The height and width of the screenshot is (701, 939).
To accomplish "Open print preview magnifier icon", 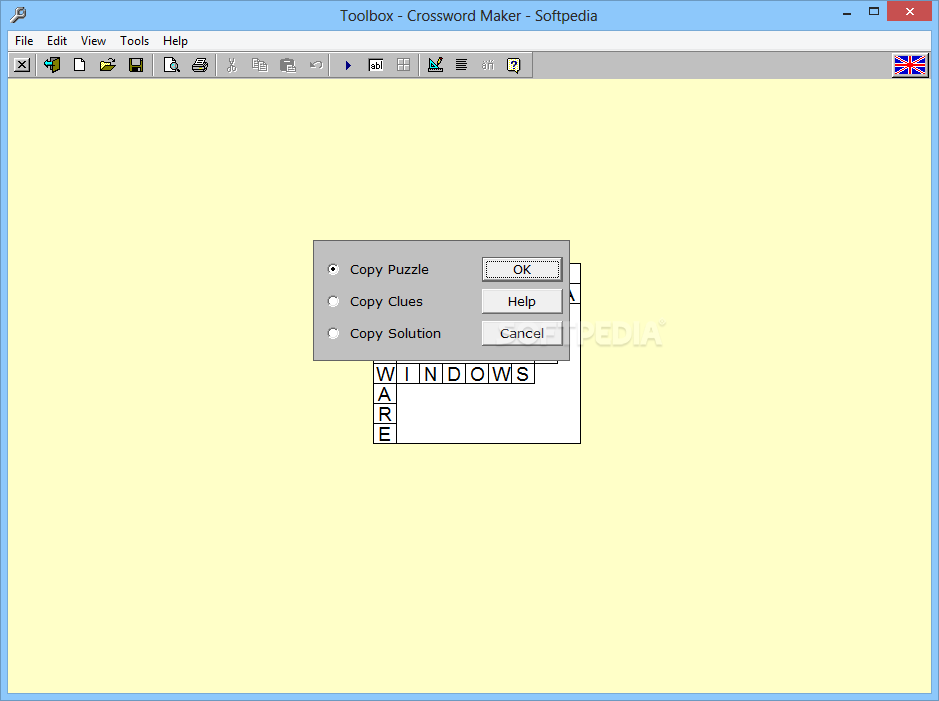I will (x=172, y=65).
